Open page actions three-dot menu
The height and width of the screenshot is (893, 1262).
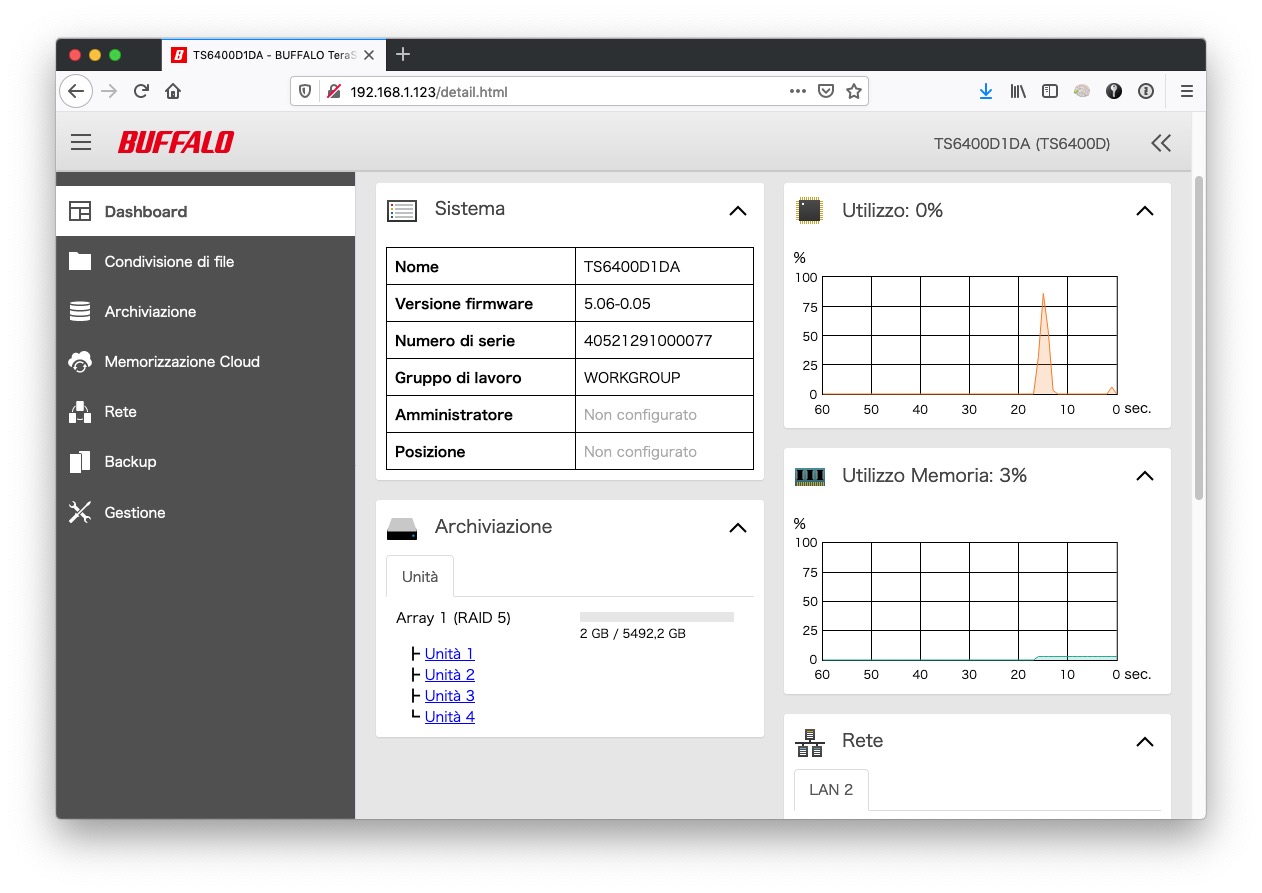797,91
